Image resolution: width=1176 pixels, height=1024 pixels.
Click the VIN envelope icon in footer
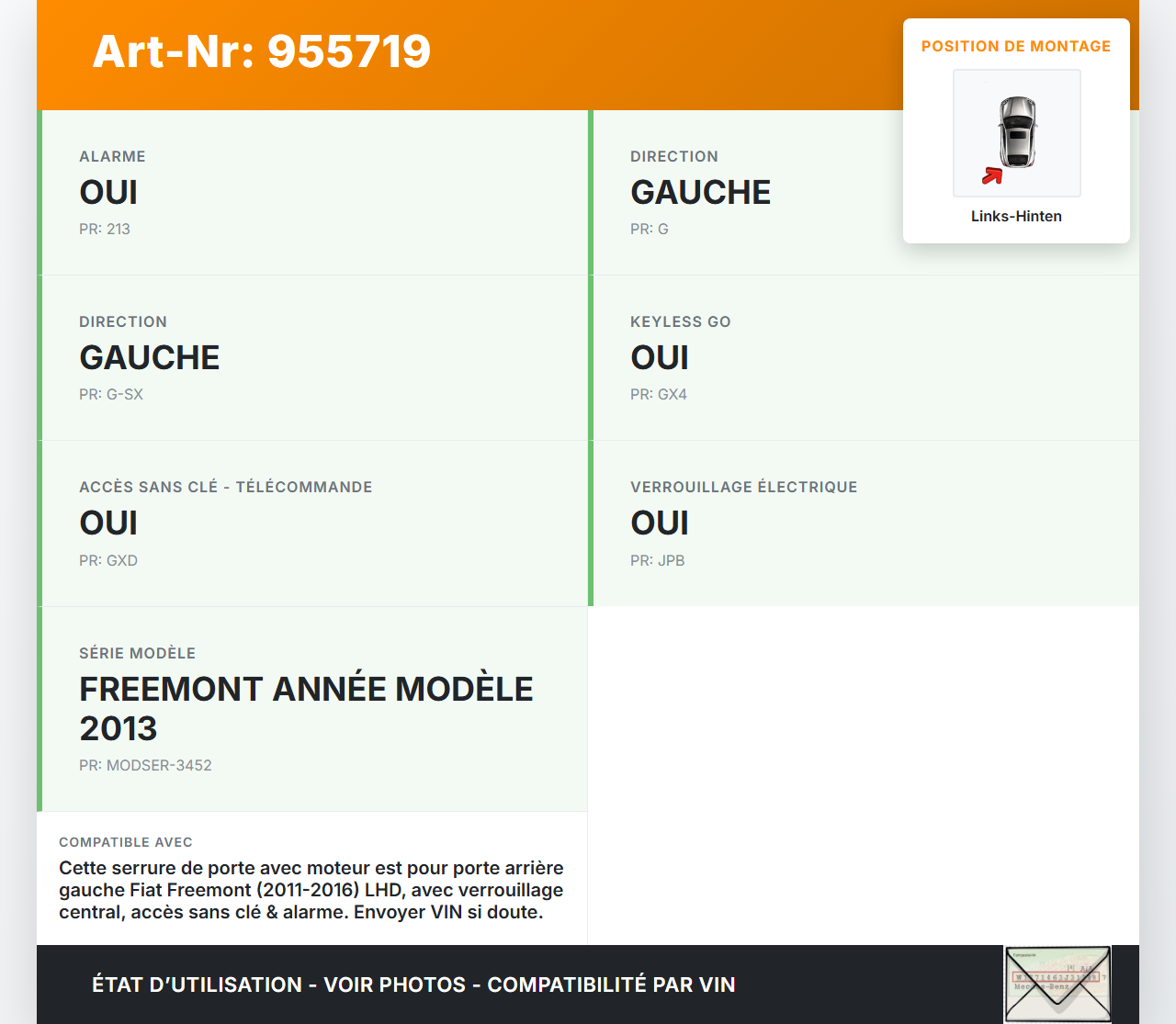pos(1057,984)
